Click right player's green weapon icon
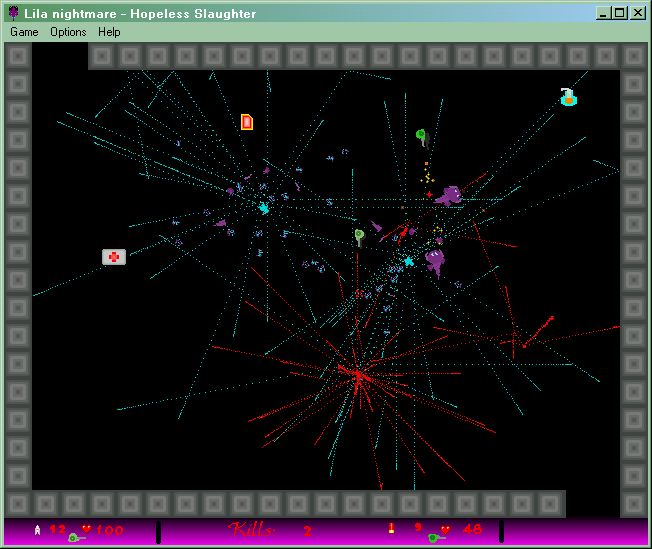 click(436, 537)
